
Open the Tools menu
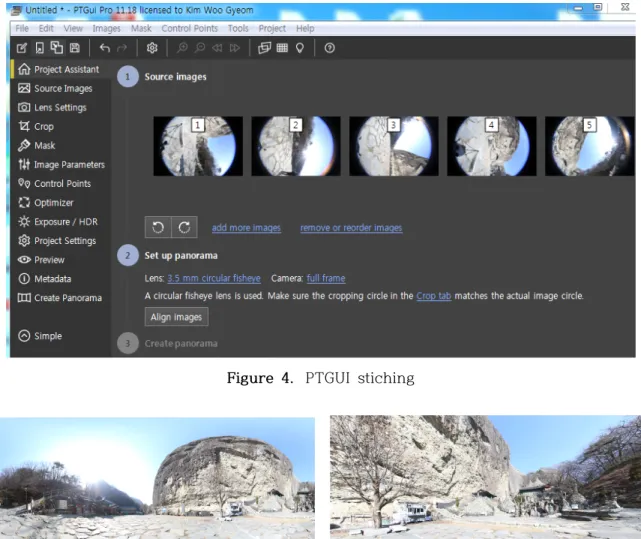[238, 28]
